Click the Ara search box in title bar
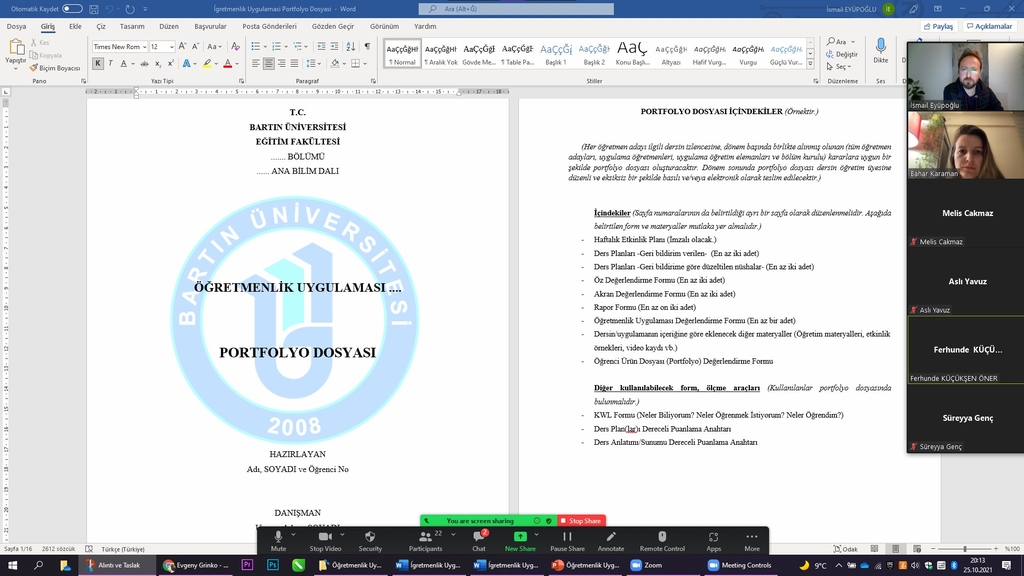 [x=516, y=8]
